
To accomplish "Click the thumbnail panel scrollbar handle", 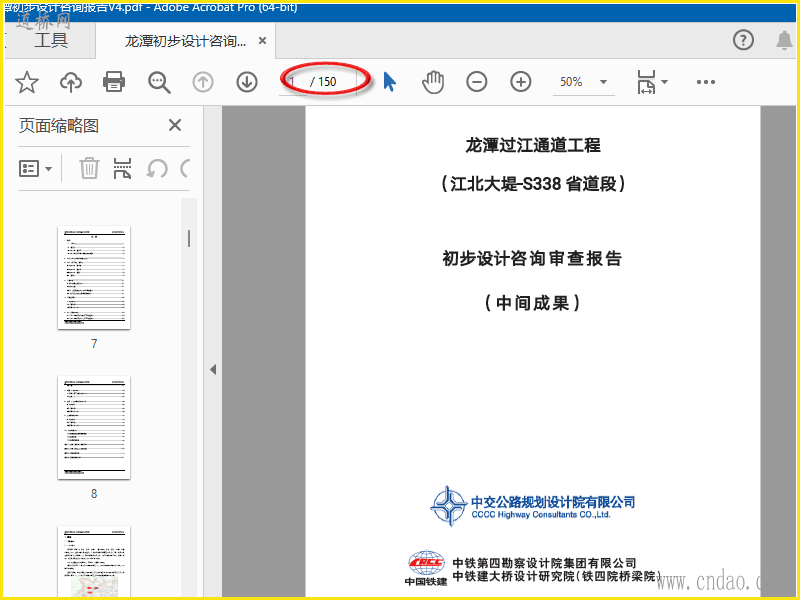I will click(x=189, y=238).
